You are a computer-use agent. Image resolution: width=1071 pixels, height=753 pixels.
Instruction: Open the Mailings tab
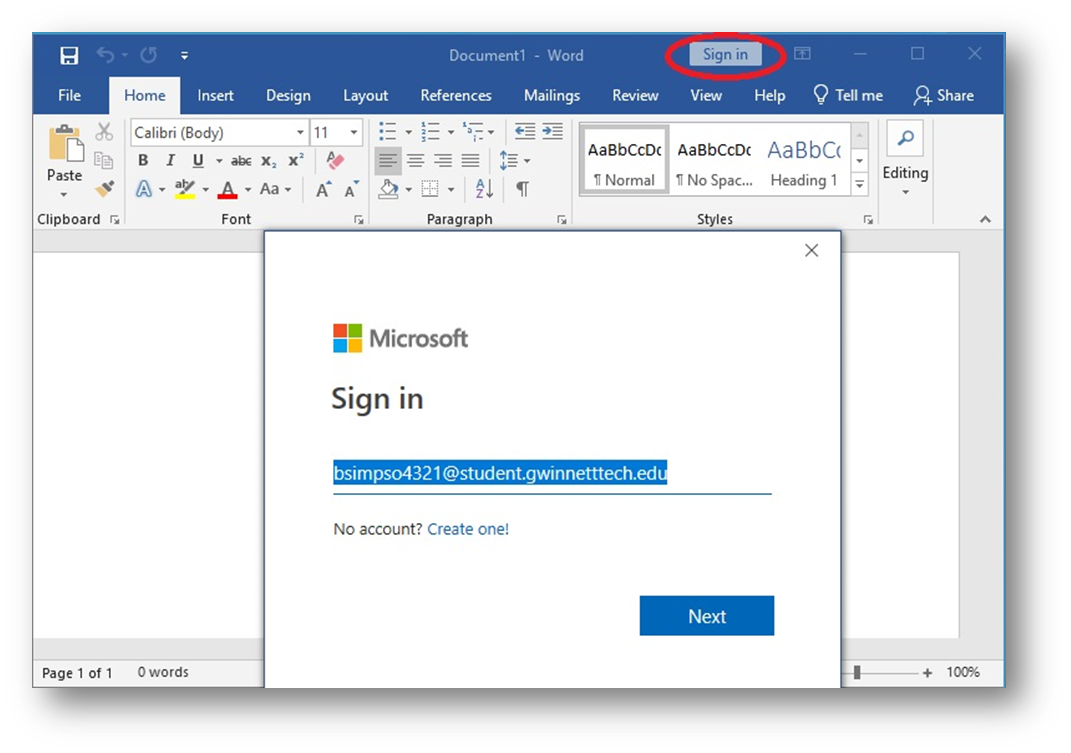[x=551, y=96]
